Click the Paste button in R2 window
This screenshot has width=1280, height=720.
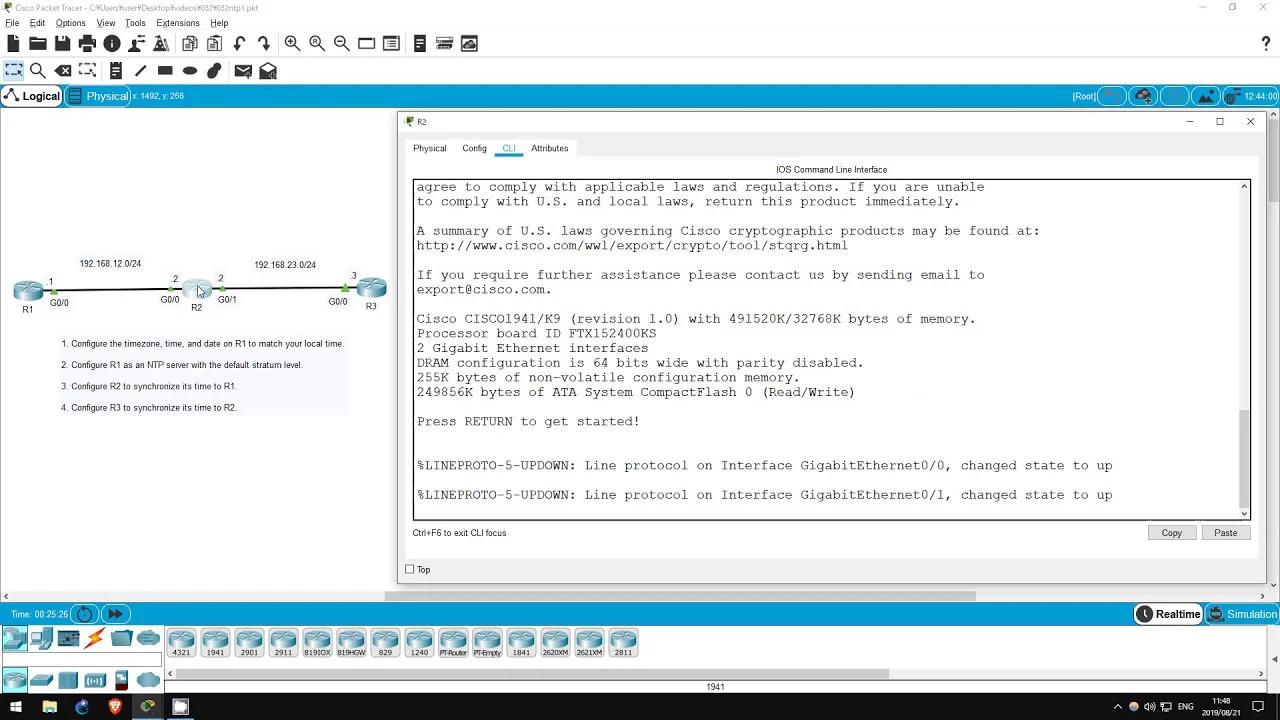tap(1226, 532)
